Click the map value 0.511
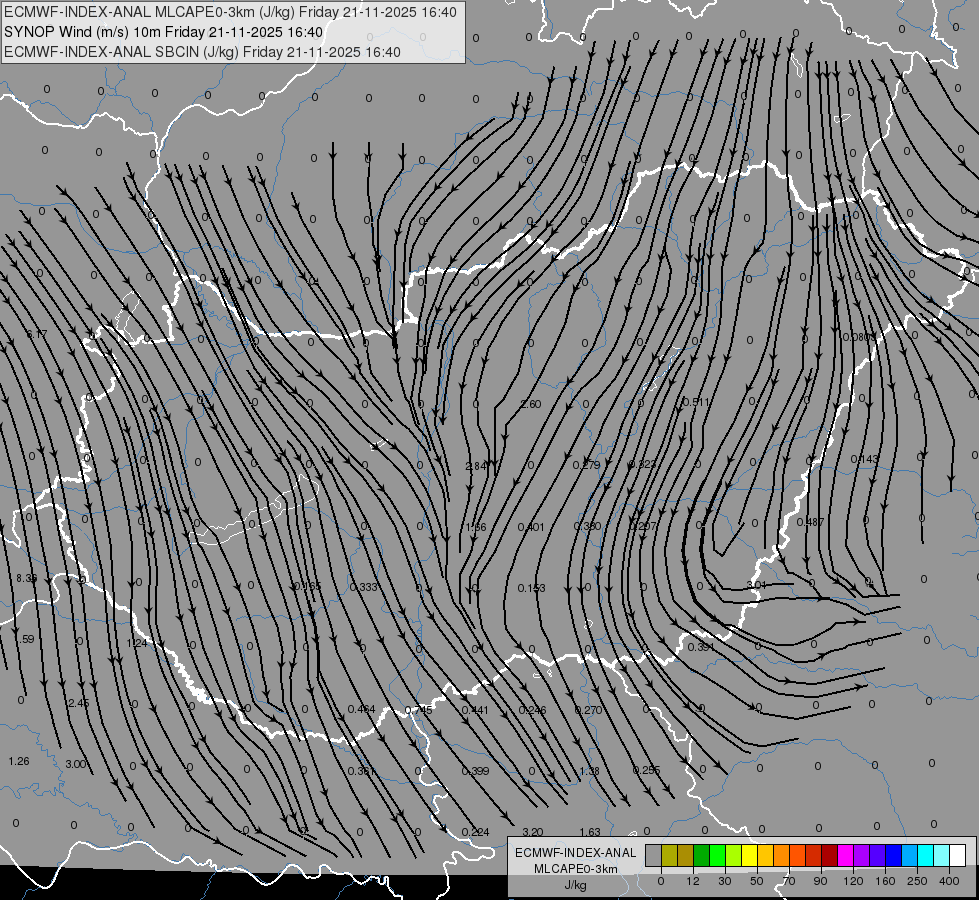 point(696,402)
